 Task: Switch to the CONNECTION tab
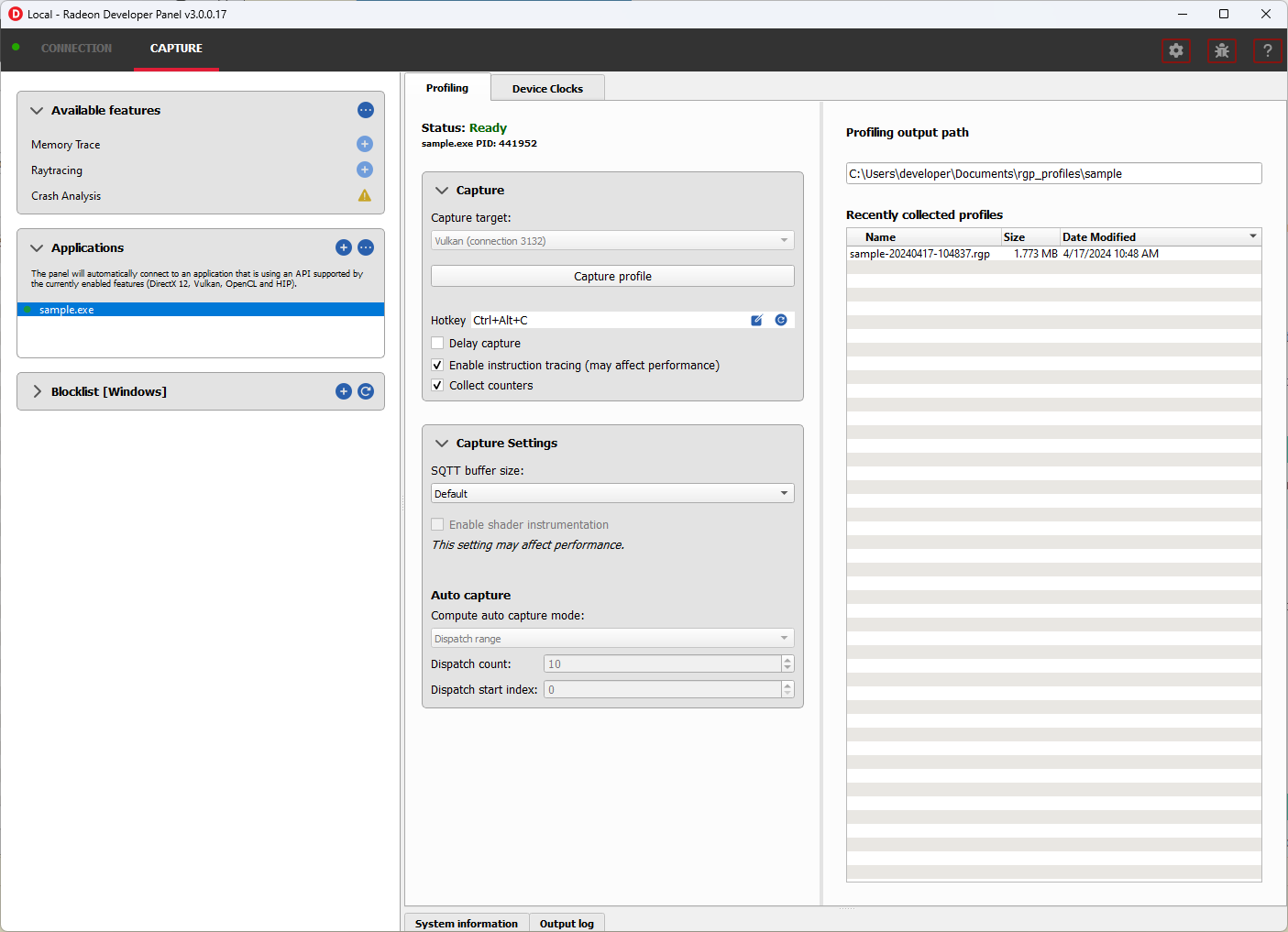tap(76, 49)
